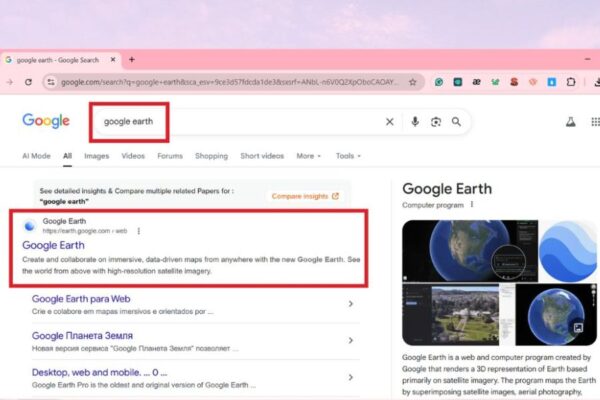The image size is (600, 400).
Task: Open the Google Earth result title link
Action: 53,245
